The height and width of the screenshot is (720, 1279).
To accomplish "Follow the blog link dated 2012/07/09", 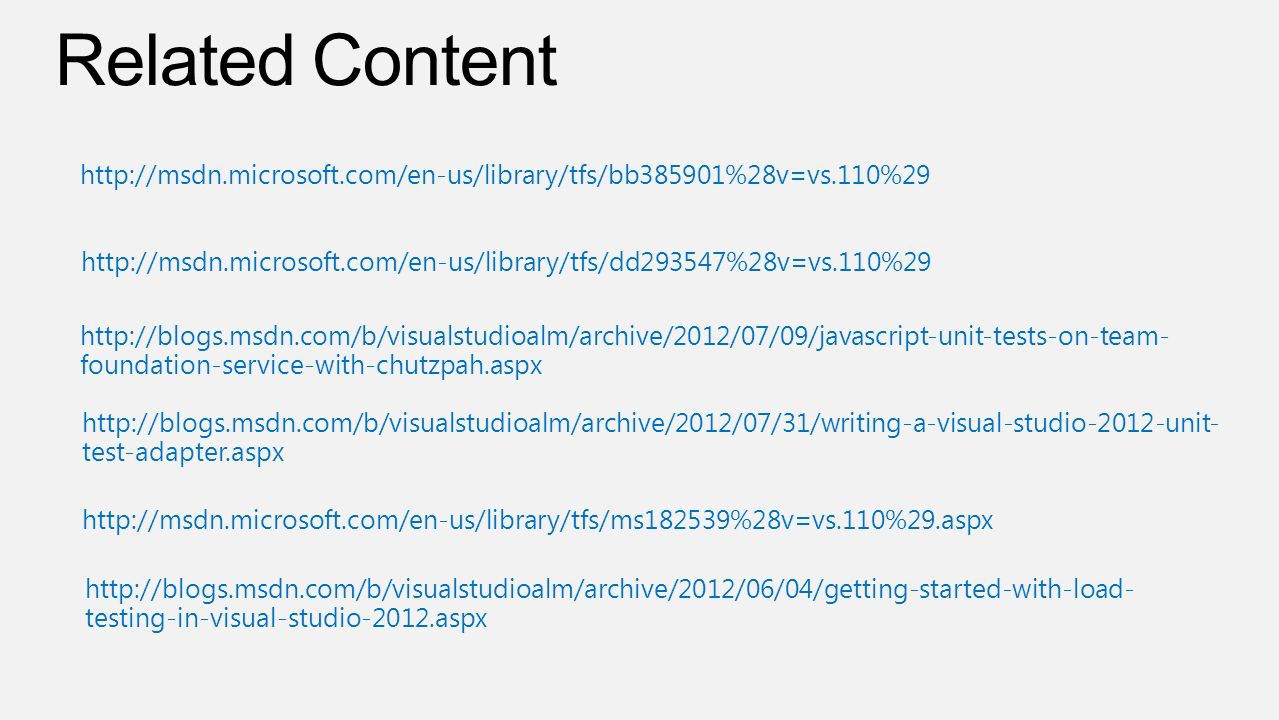I will click(623, 351).
